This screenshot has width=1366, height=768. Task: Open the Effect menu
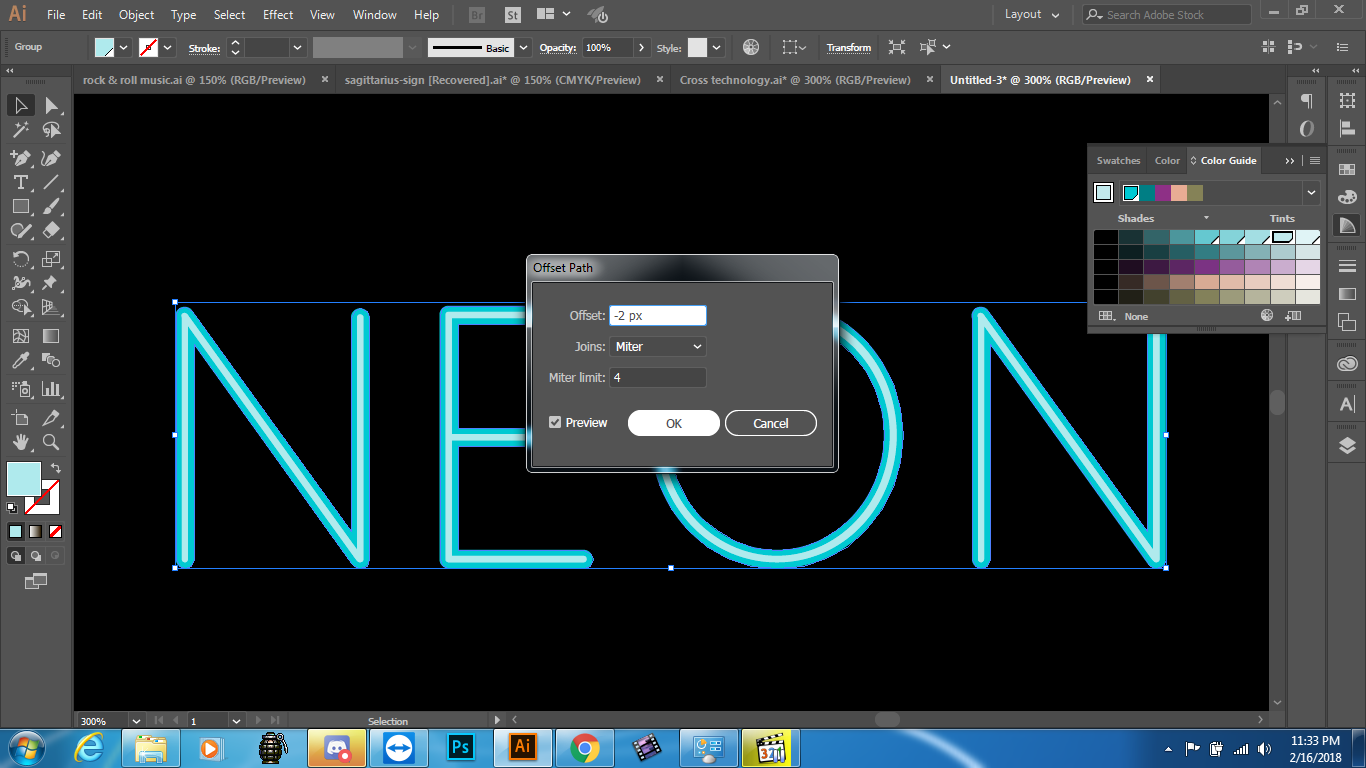tap(278, 15)
